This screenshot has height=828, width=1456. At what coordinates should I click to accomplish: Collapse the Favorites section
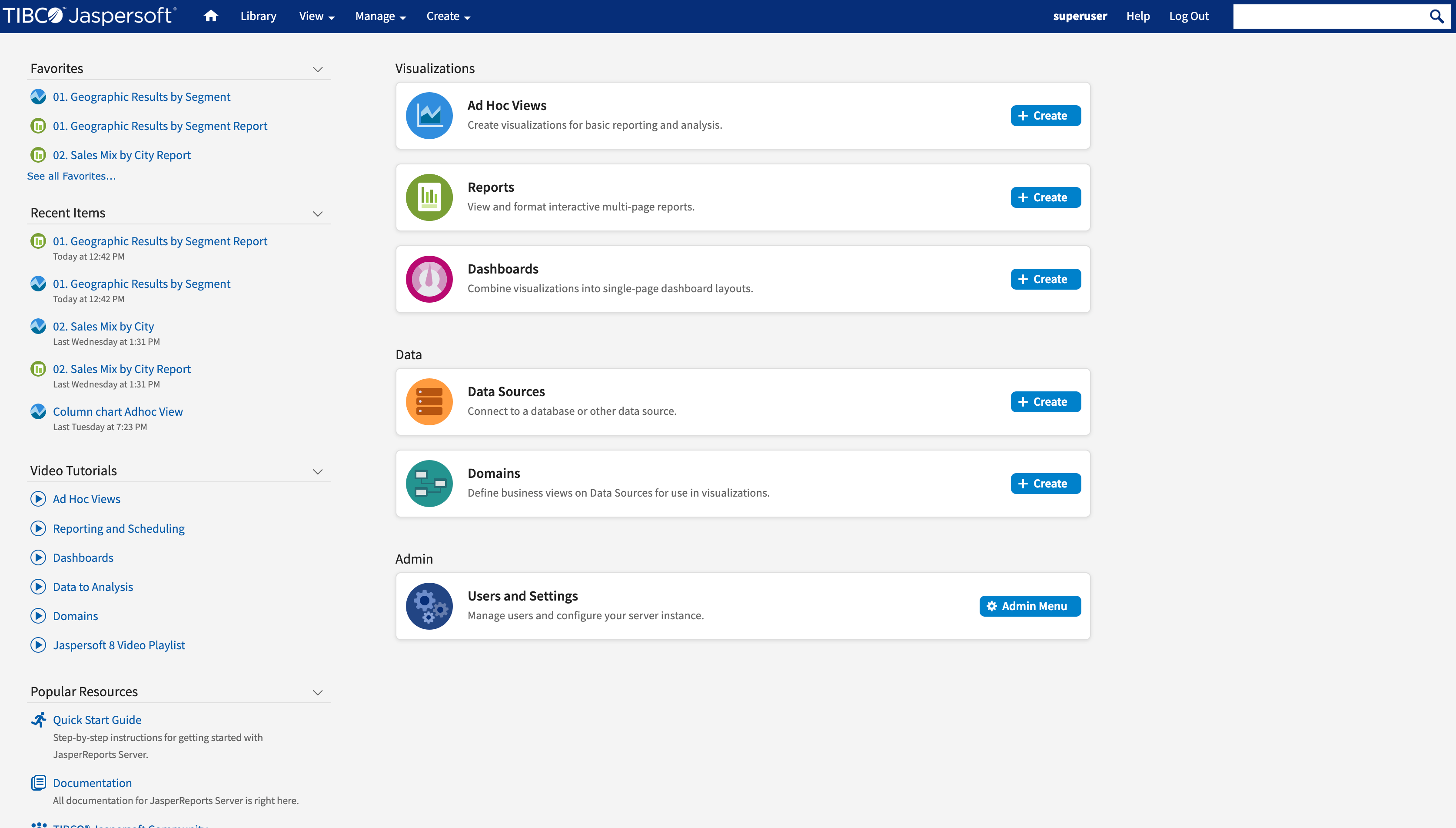point(318,70)
